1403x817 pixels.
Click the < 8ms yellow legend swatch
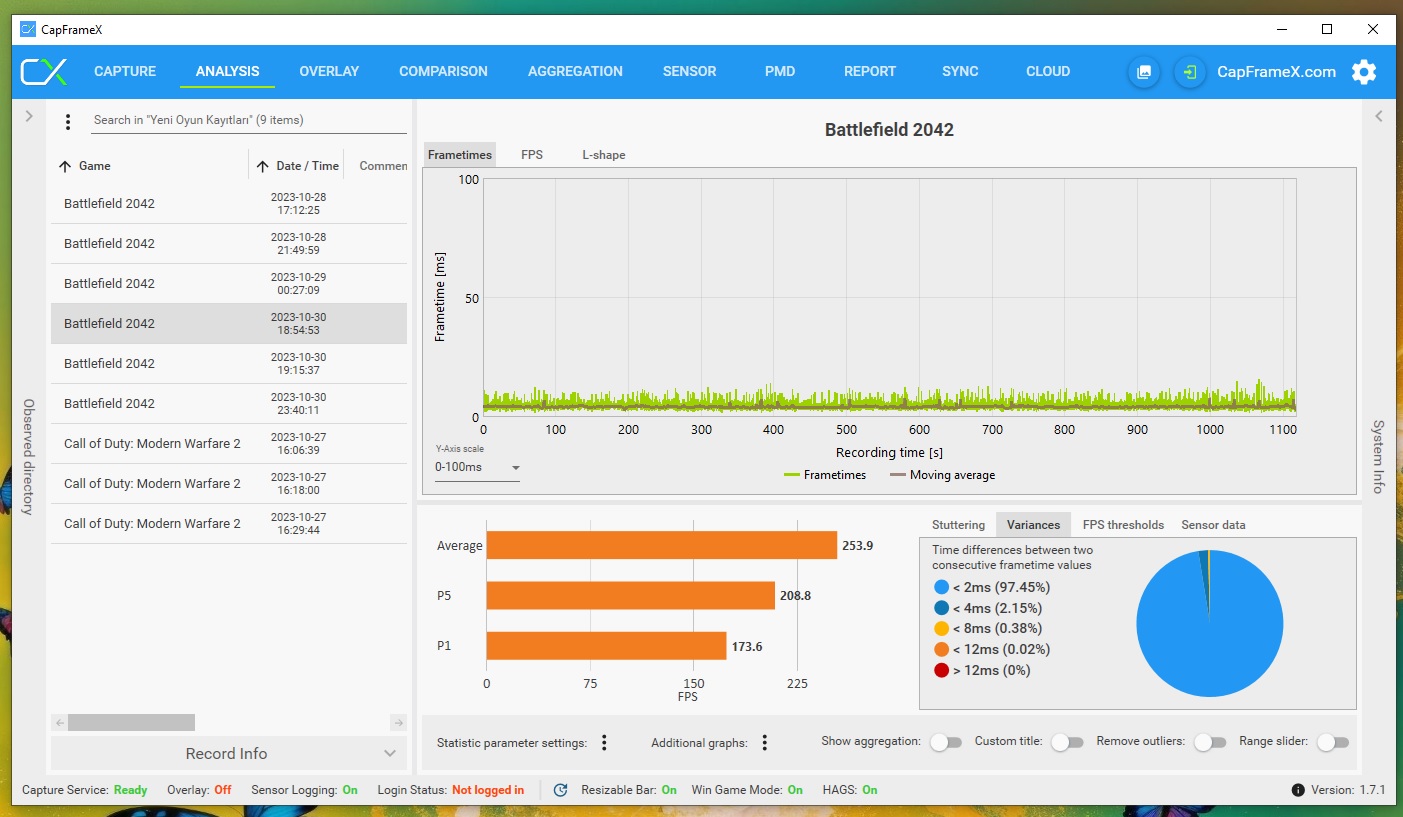point(940,629)
